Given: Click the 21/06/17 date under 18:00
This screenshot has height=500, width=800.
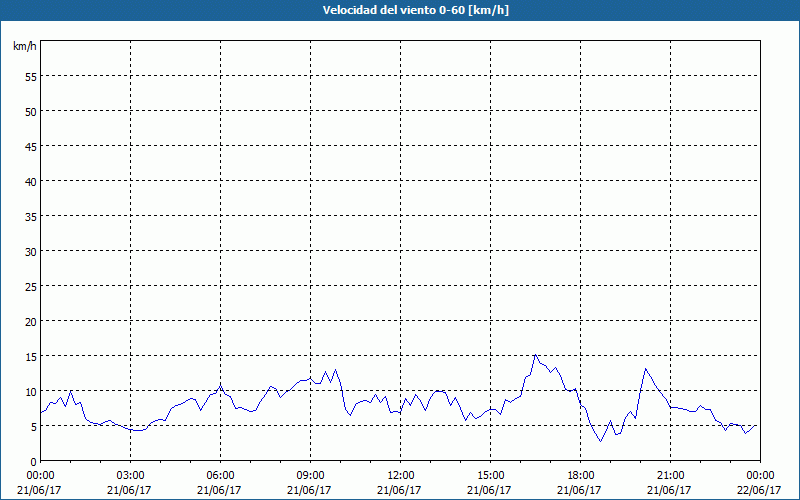Looking at the screenshot, I should click(x=580, y=490).
